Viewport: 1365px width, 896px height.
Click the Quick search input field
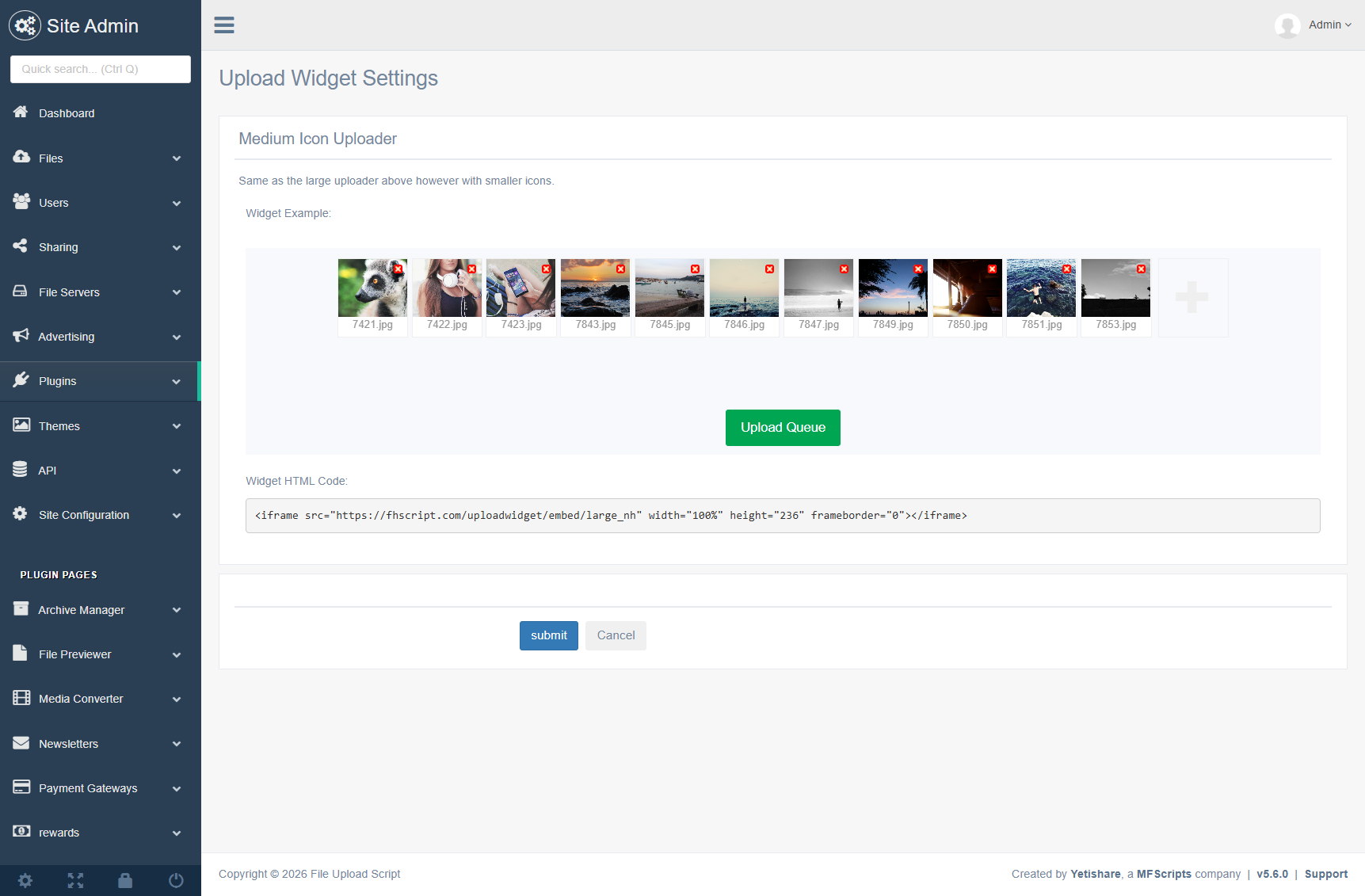pos(101,69)
